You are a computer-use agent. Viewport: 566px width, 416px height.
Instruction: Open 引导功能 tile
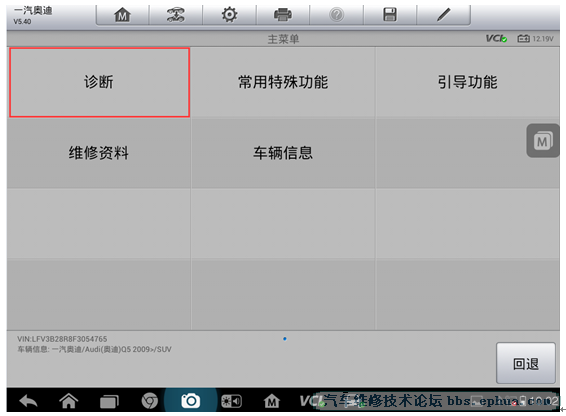point(467,82)
